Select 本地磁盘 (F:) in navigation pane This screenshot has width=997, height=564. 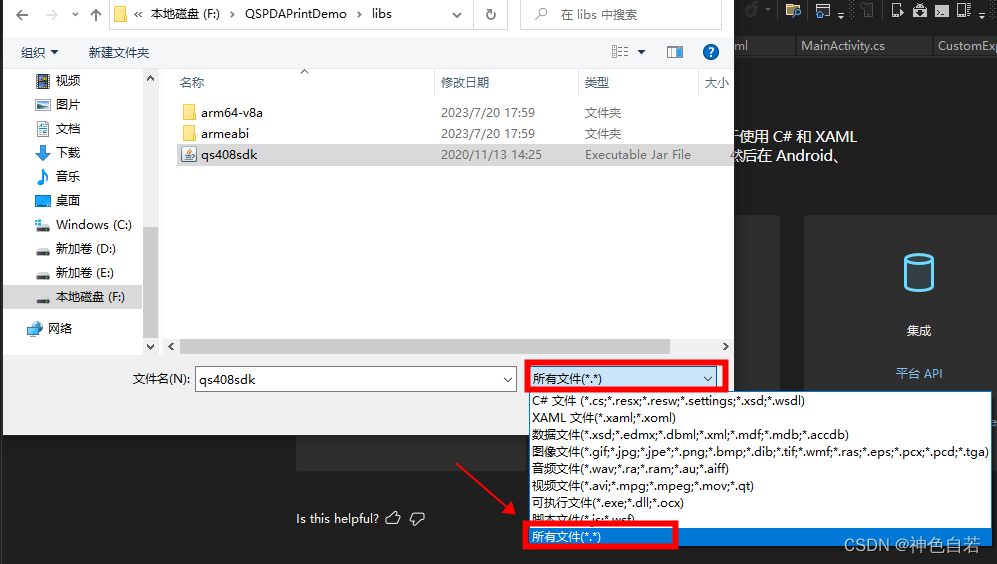(x=72, y=297)
